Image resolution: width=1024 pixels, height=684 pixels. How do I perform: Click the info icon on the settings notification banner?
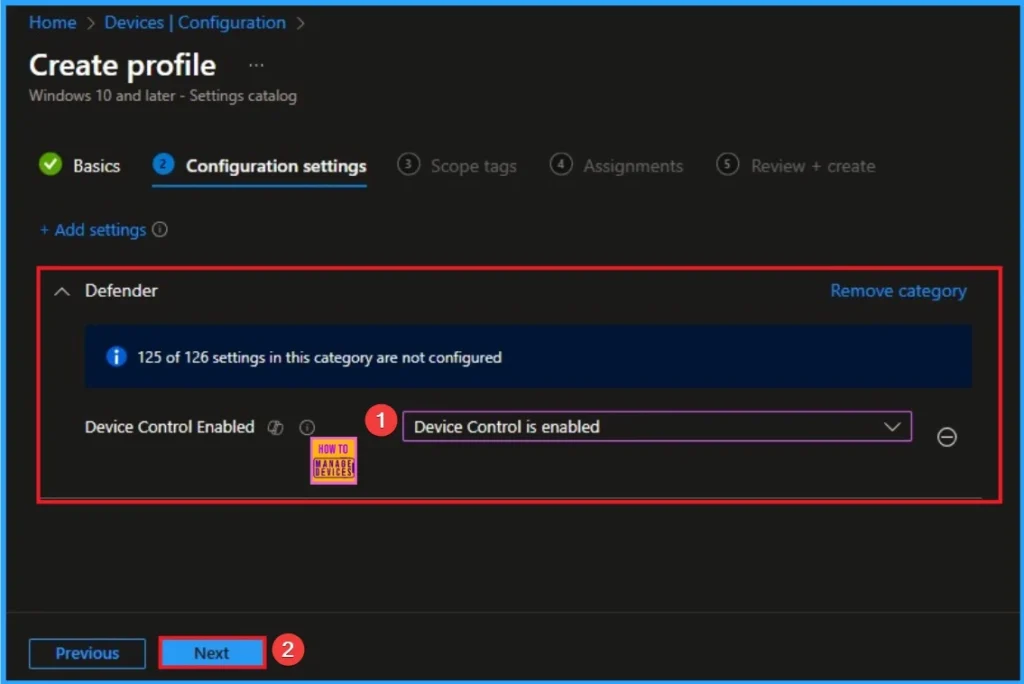(116, 356)
